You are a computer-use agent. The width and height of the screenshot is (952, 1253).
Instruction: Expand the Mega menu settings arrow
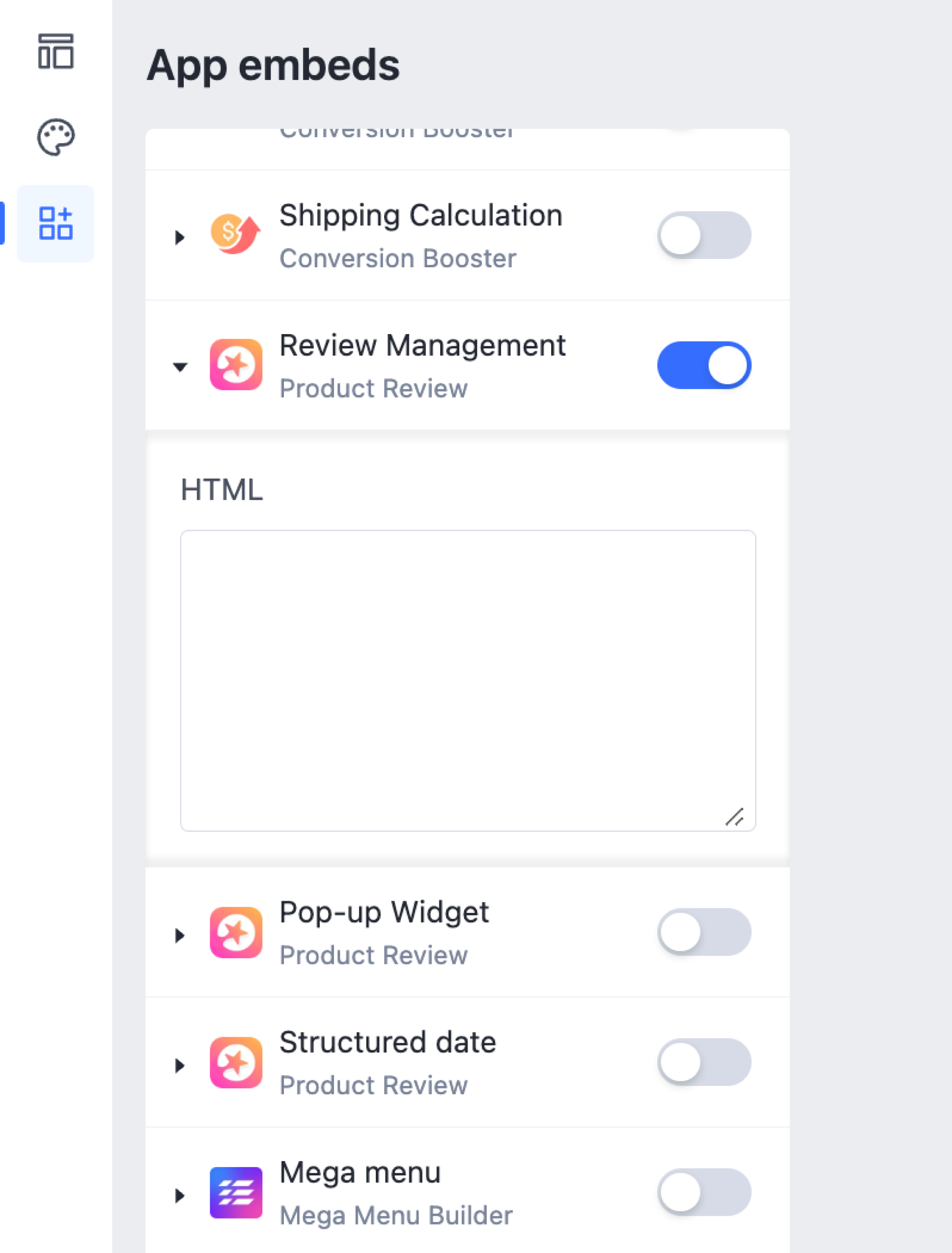(180, 1195)
